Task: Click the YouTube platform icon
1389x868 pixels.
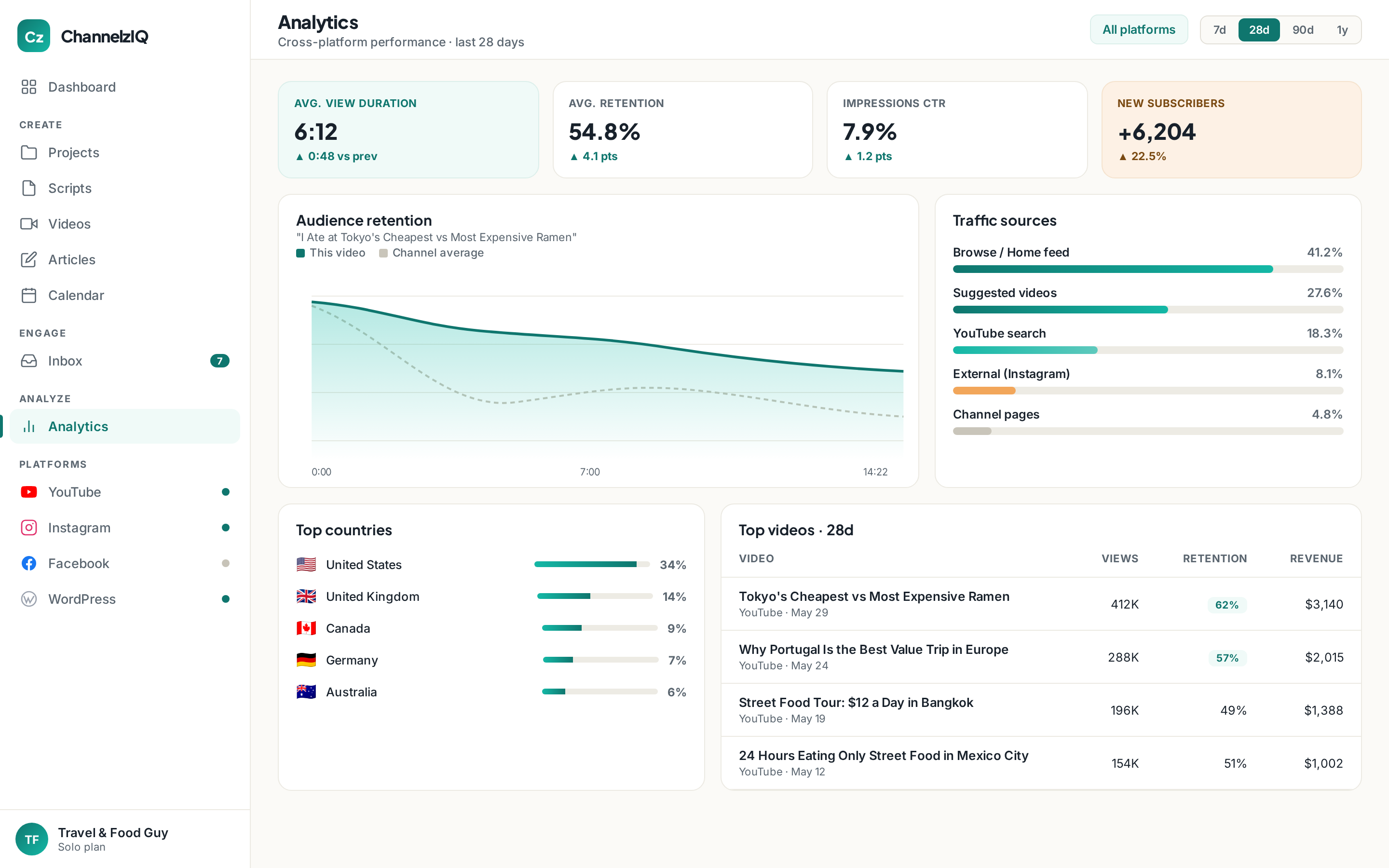Action: pos(29,492)
